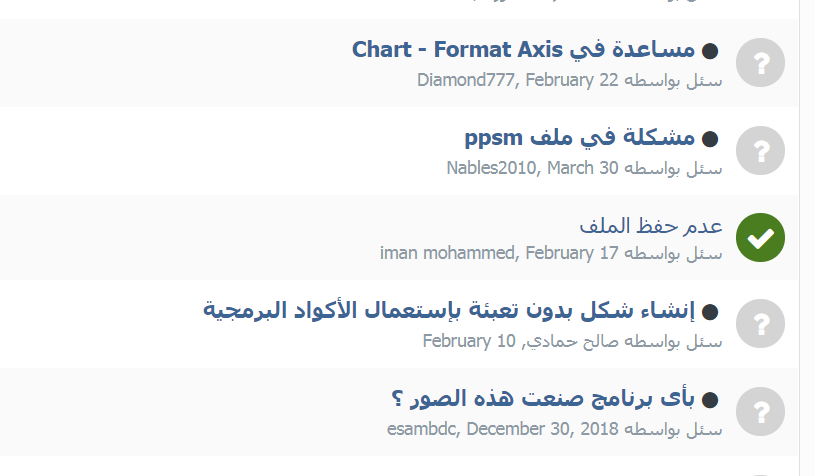Open topic بأى برنامج صنعت هذه الصور
The image size is (815, 476).
543,399
